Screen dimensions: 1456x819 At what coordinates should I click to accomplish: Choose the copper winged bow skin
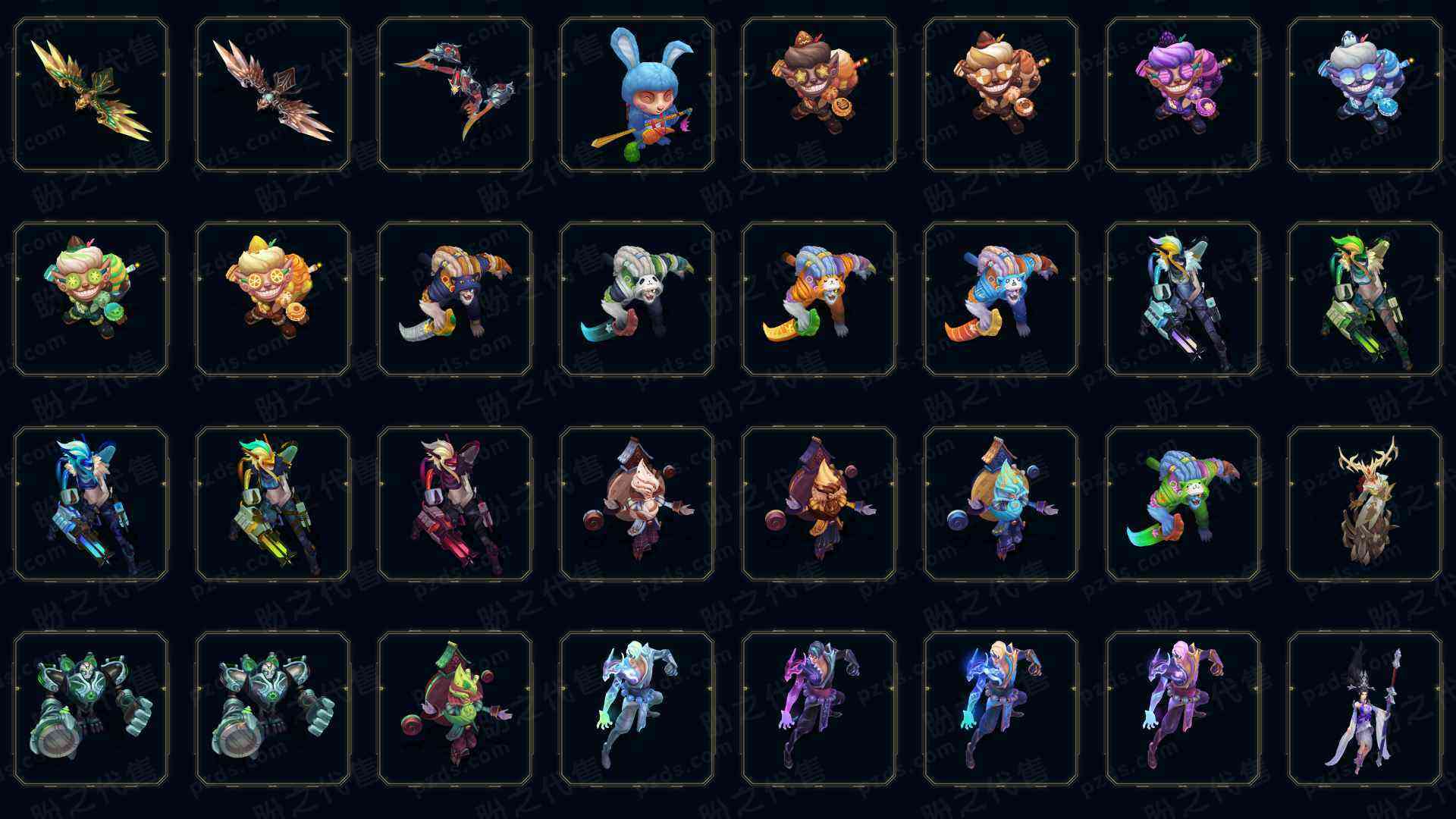(x=273, y=94)
